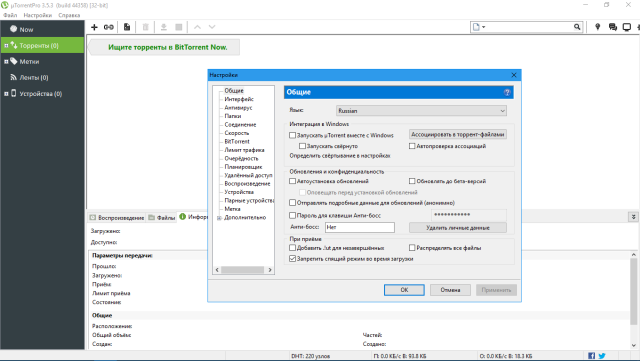Click the settings tree horizontal scrollbar
The image size is (640, 361).
coord(243,270)
